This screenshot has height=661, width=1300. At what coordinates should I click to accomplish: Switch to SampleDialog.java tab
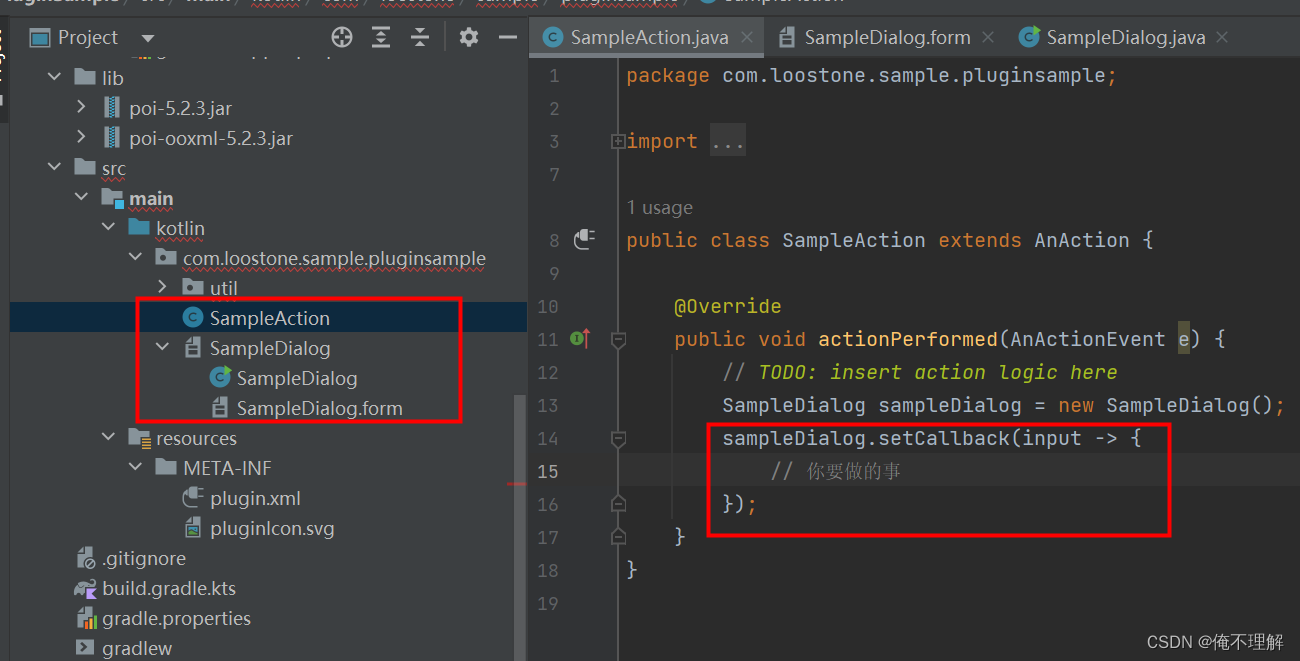coord(1125,37)
